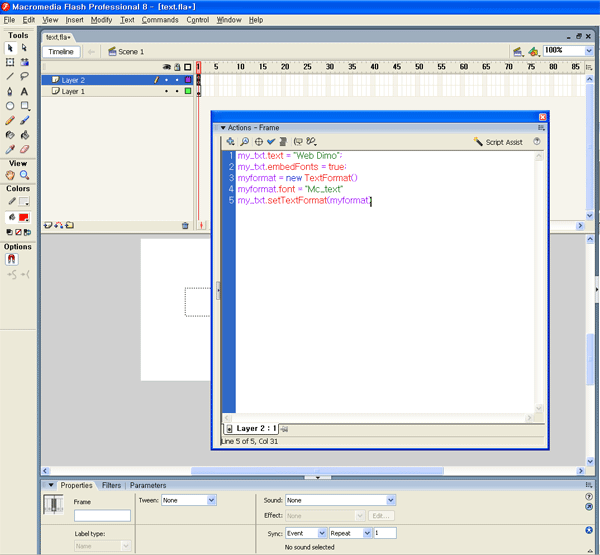Image resolution: width=600 pixels, height=555 pixels.
Task: Select the Line tool
Action: tap(10, 77)
